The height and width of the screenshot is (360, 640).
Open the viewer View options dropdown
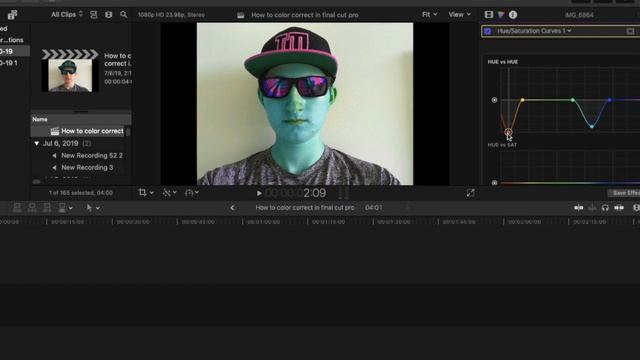[460, 14]
